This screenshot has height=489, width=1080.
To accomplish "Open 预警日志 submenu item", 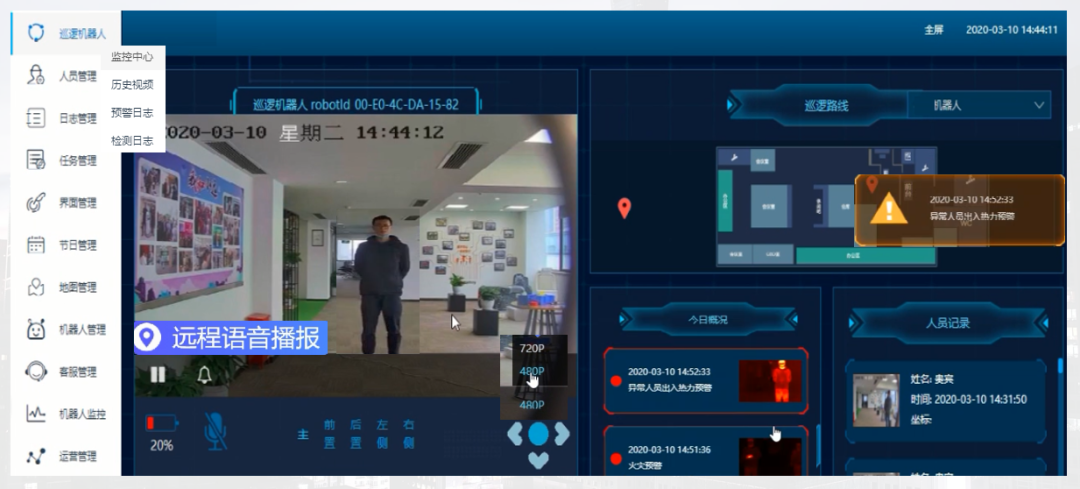I will click(x=132, y=113).
